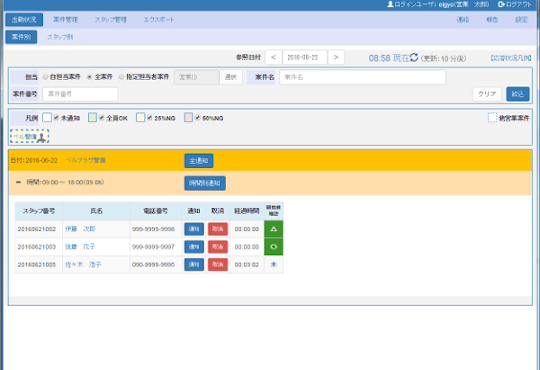Click the circle status icon in 後藤 花子's row
Viewport: 540px width, 370px height.
pyautogui.click(x=273, y=247)
